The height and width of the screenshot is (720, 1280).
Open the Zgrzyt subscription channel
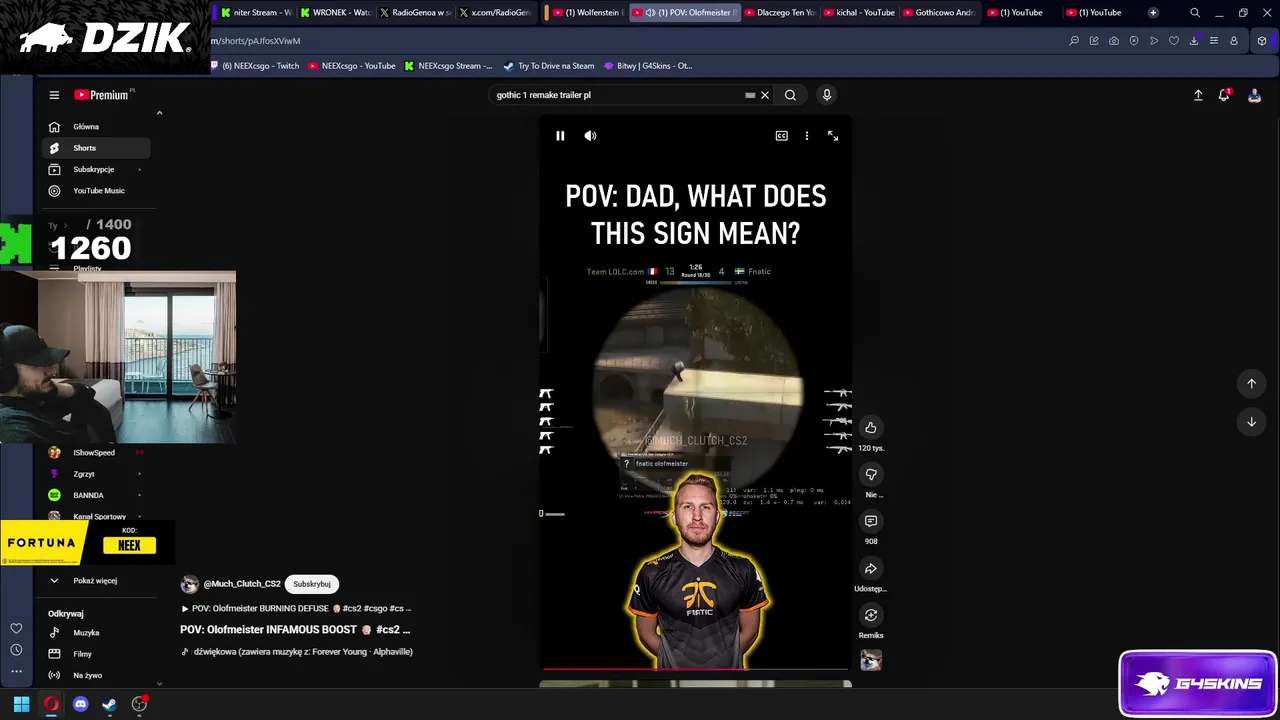tap(96, 474)
